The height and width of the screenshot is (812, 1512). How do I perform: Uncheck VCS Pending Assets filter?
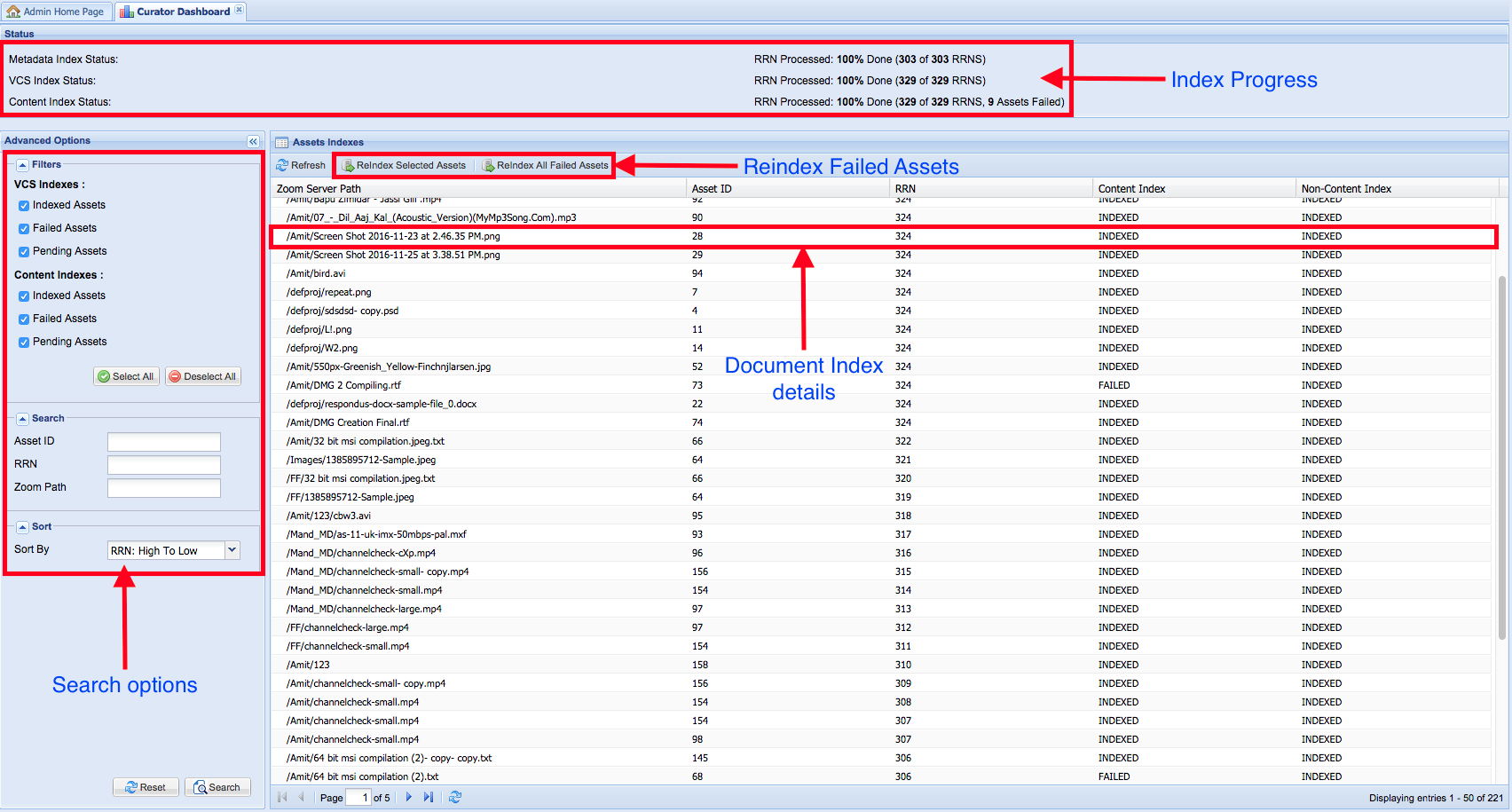(24, 252)
